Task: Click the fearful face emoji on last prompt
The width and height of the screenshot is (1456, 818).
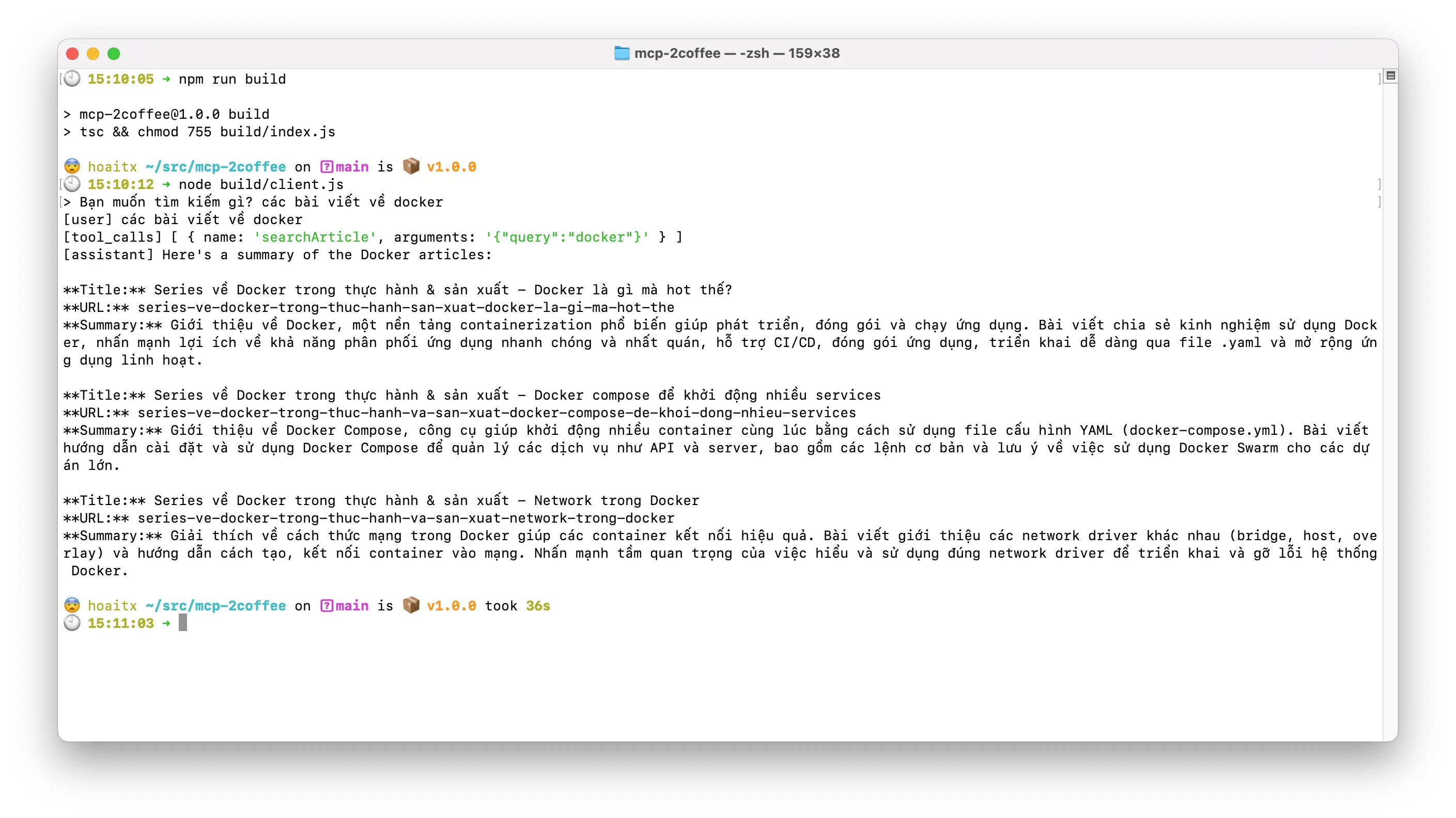Action: pos(72,605)
